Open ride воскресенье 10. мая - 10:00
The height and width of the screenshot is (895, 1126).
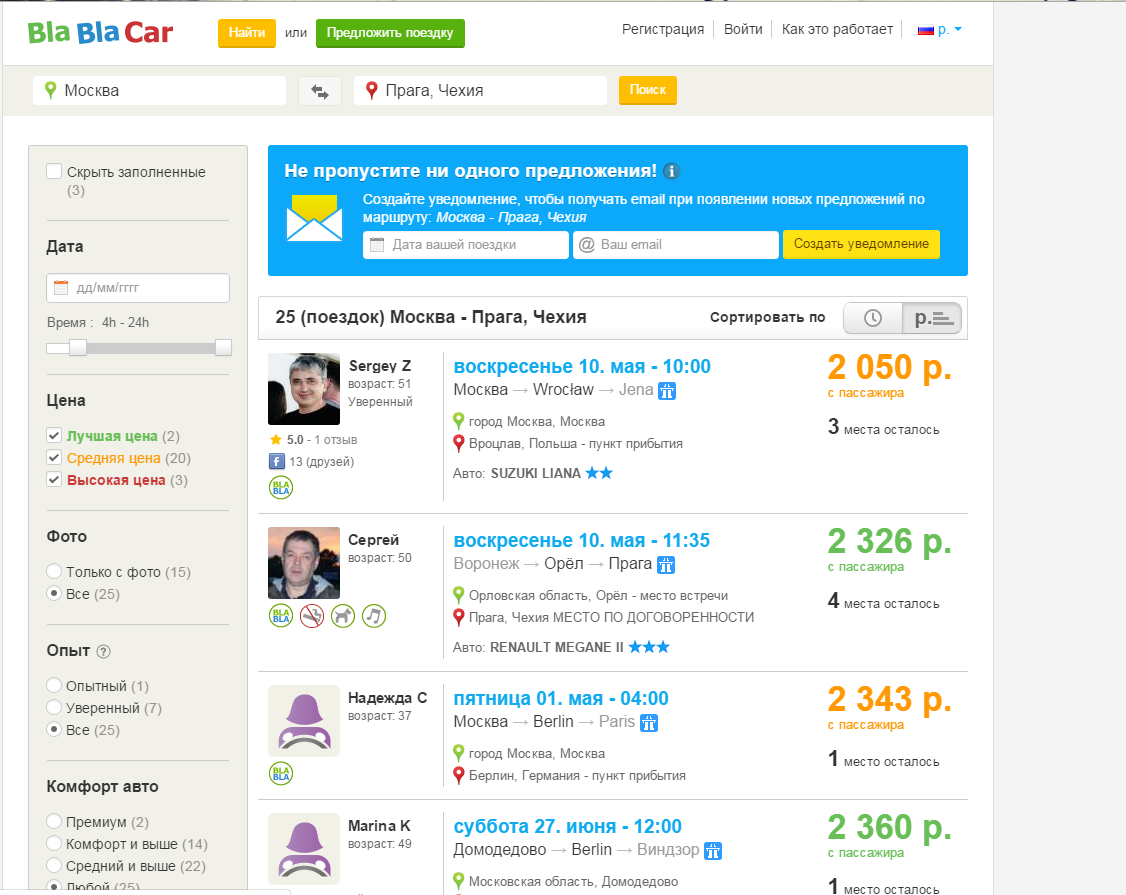click(x=582, y=366)
